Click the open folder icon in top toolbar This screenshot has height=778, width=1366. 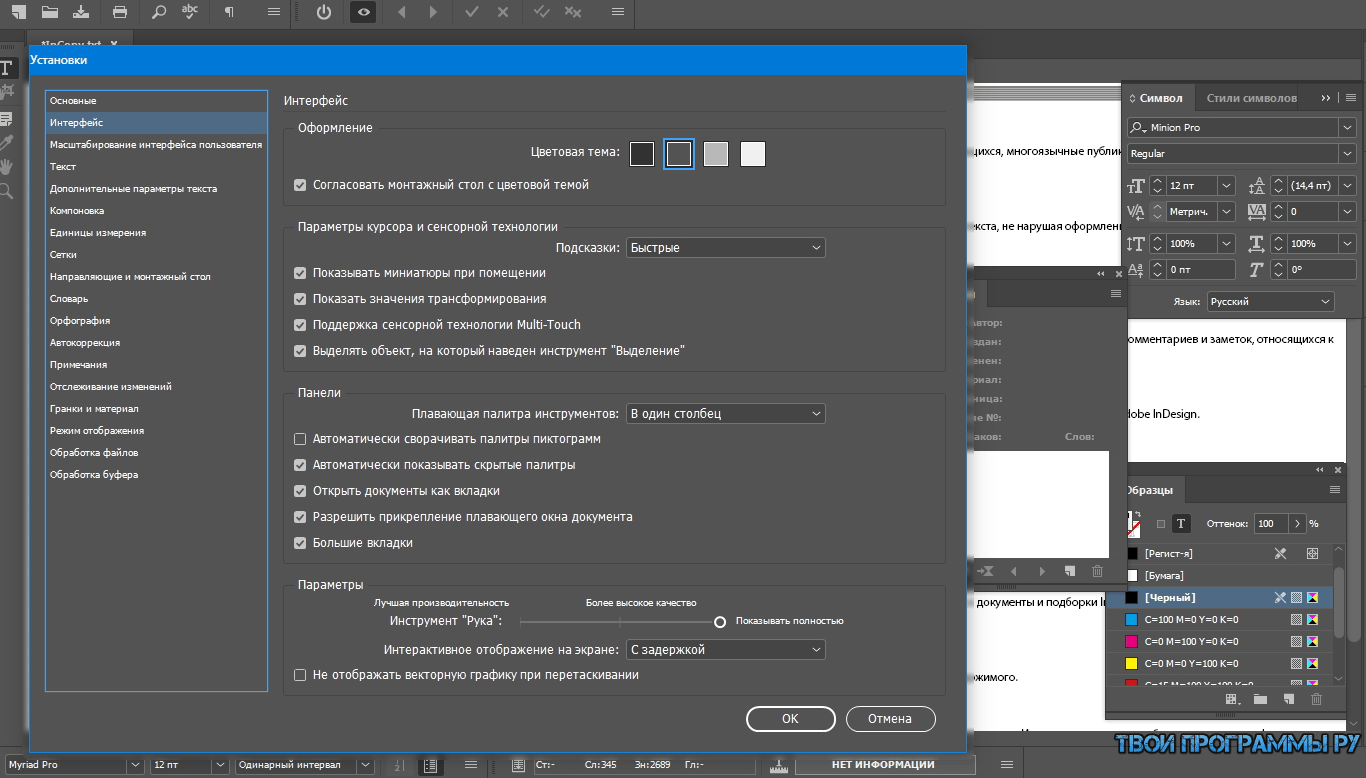point(50,12)
